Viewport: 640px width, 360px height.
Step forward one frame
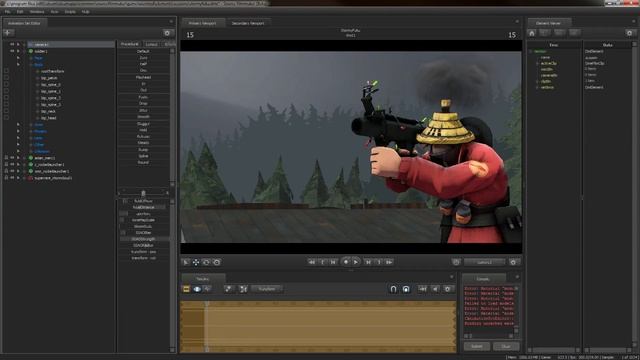coord(368,262)
